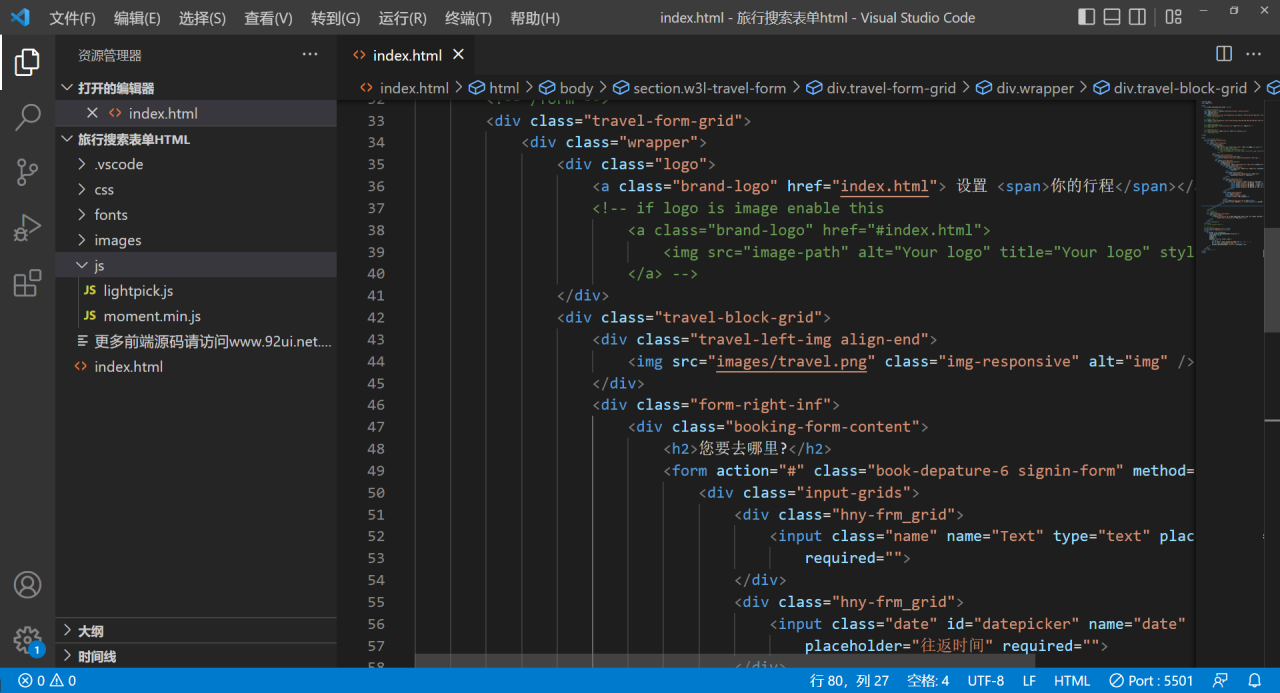Click errors and warnings count in status bar
This screenshot has width=1280, height=693.
point(47,681)
